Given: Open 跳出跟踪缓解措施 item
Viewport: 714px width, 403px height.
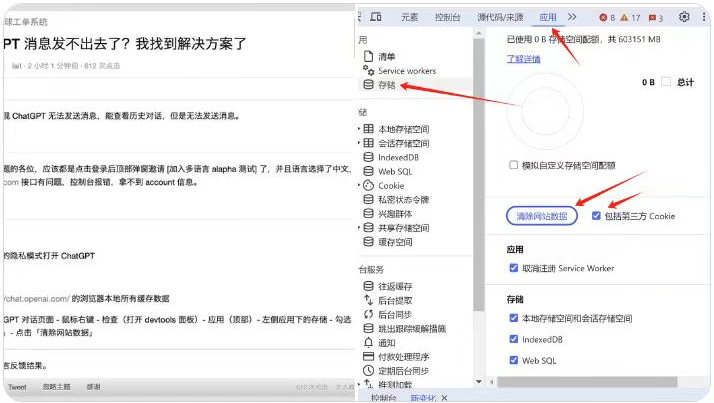Looking at the screenshot, I should 412,328.
